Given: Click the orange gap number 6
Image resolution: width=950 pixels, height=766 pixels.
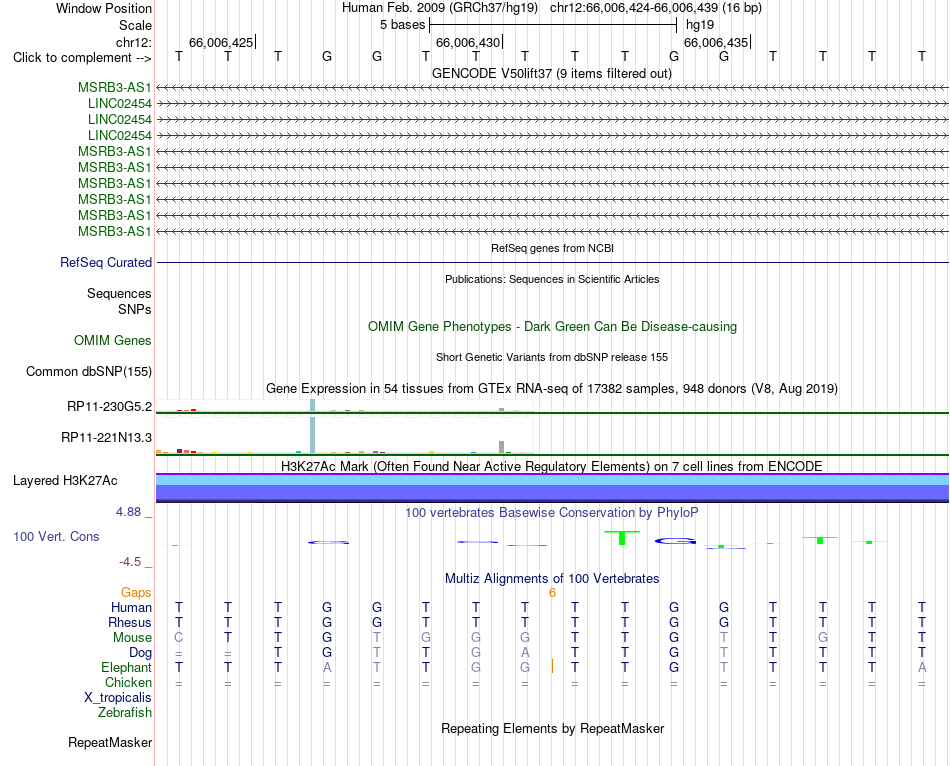Looking at the screenshot, I should [x=552, y=593].
